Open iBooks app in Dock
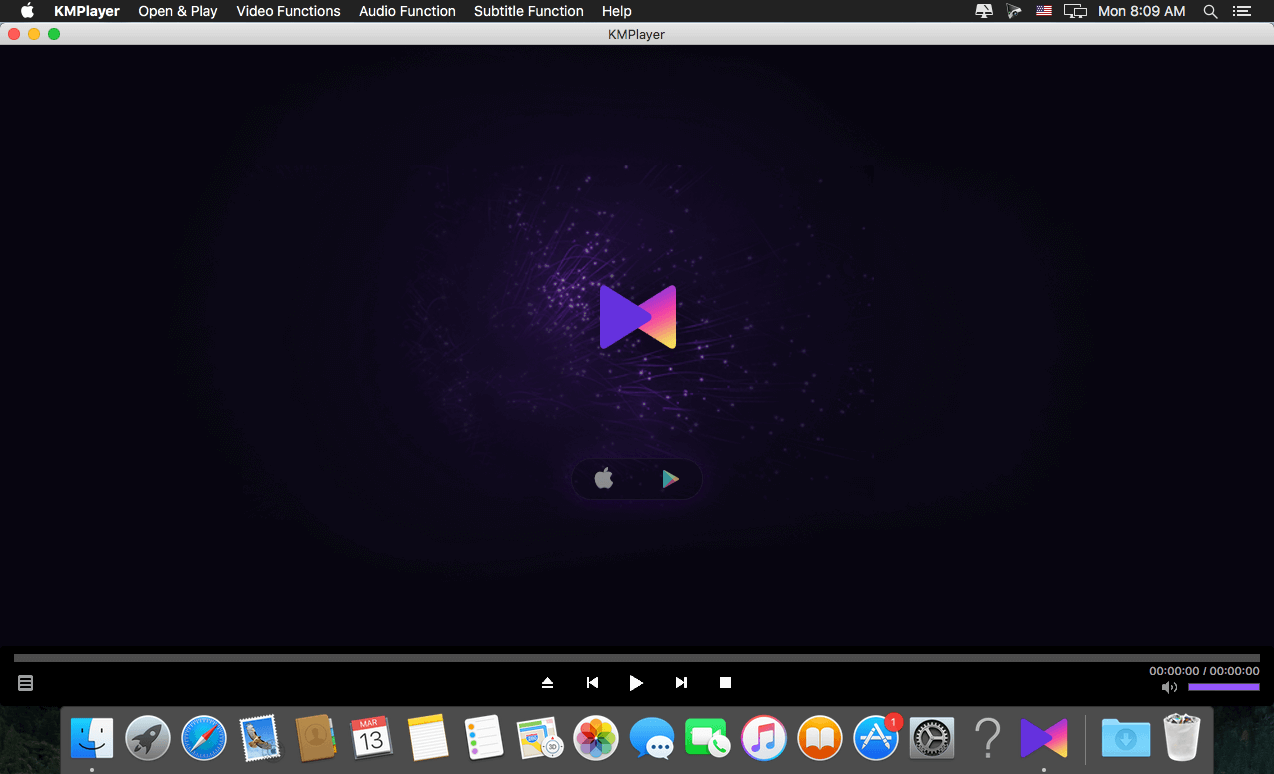Screen dimensions: 1274x774 click(820, 739)
